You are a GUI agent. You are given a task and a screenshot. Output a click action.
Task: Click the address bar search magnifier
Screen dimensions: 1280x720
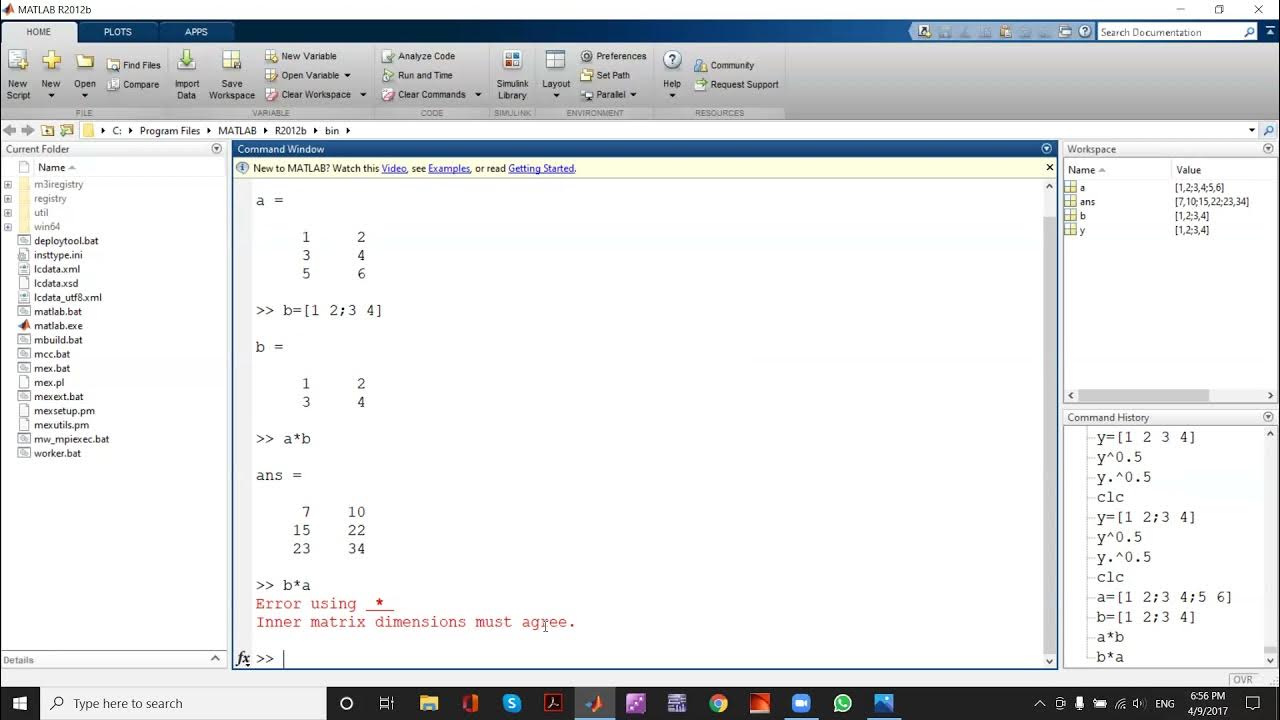point(1269,130)
